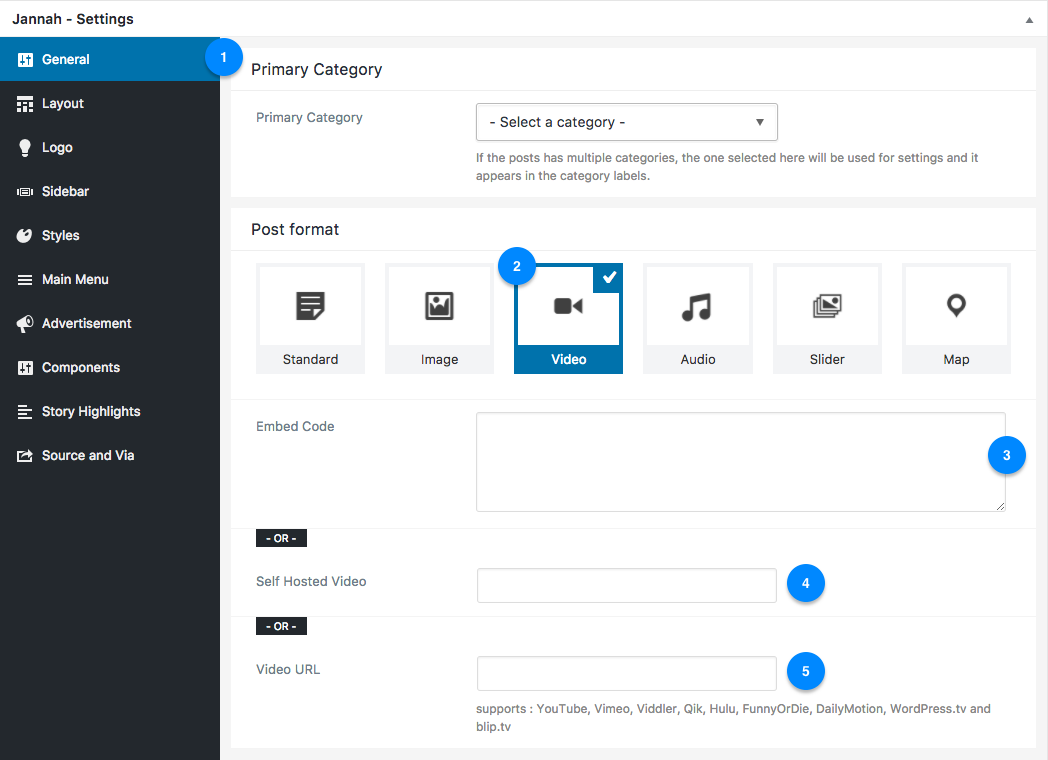Click the Self Hosted Video input field
This screenshot has width=1048, height=760.
coord(626,586)
